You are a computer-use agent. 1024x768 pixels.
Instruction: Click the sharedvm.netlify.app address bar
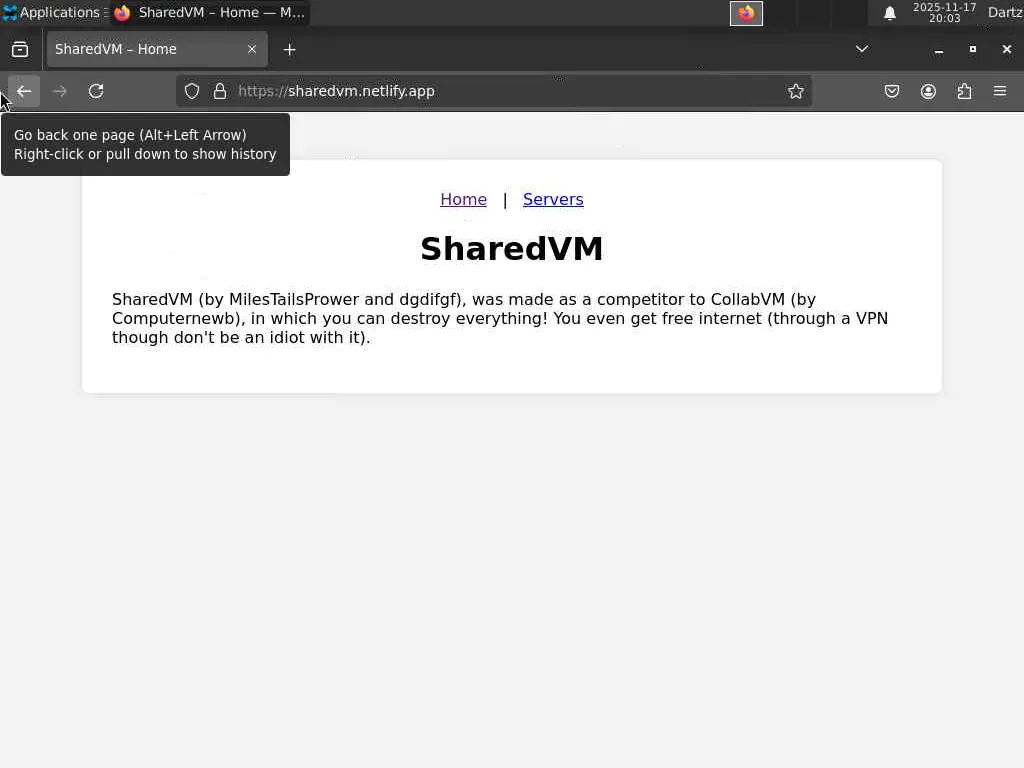pos(496,91)
